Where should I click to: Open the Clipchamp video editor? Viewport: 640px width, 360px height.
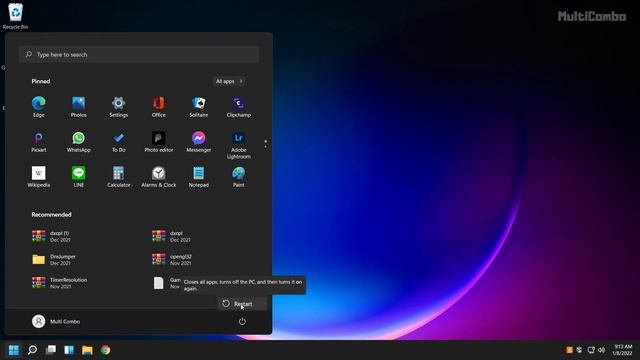(x=239, y=107)
